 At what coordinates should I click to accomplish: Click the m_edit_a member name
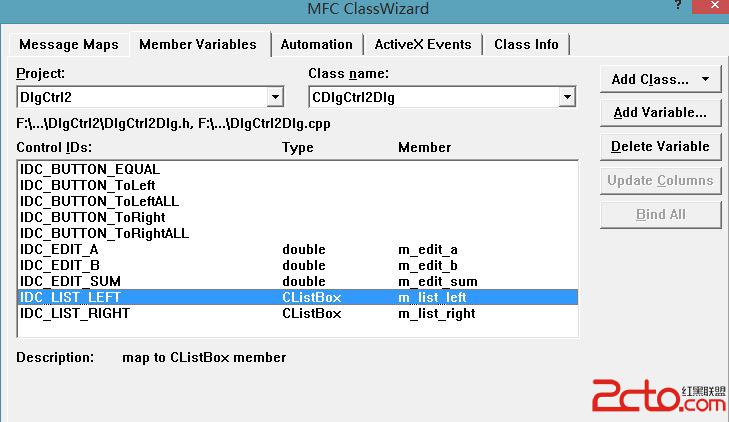(428, 250)
